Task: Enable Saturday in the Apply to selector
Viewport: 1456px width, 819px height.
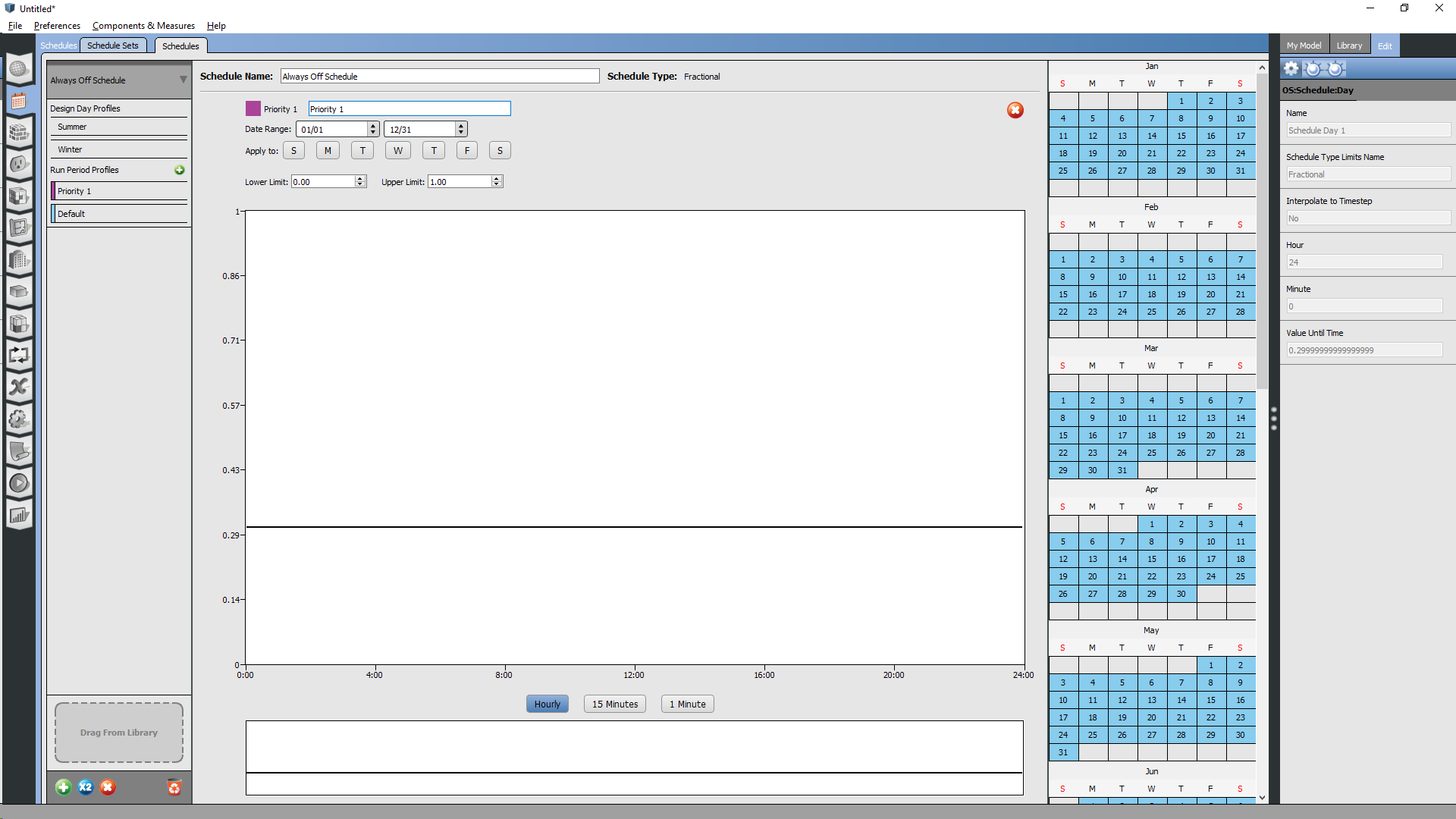Action: (500, 150)
